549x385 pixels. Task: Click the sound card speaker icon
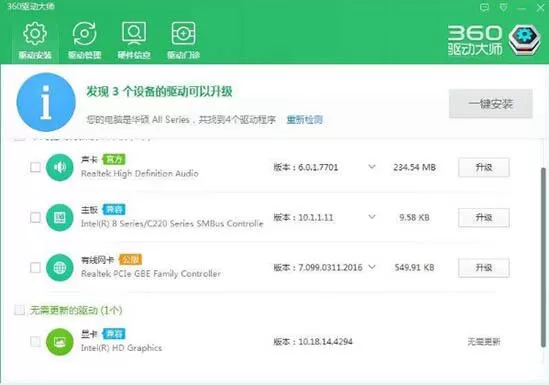pyautogui.click(x=60, y=167)
